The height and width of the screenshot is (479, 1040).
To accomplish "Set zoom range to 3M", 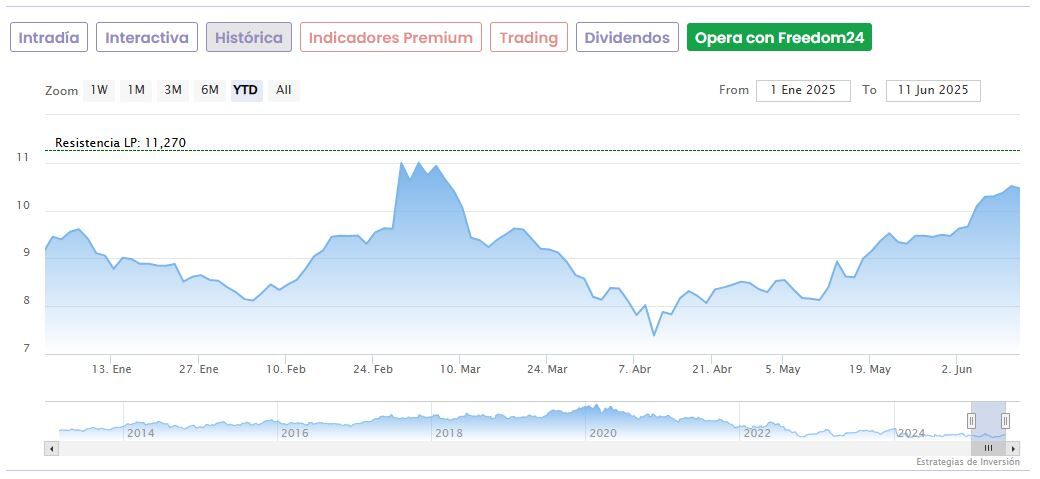I will pos(173,90).
